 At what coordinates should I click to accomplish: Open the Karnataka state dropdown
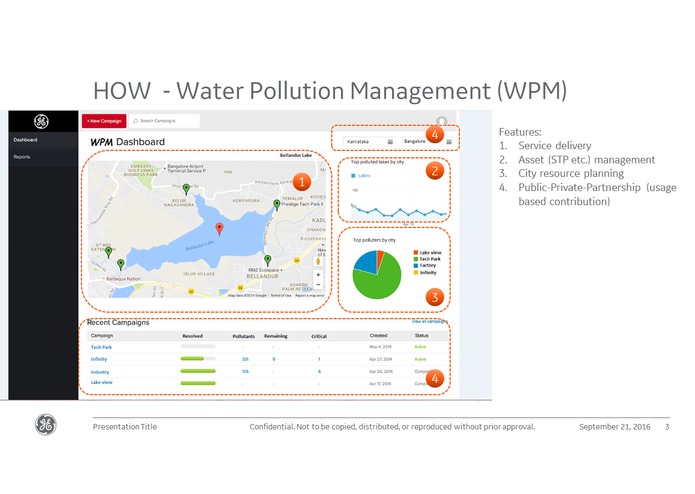369,142
